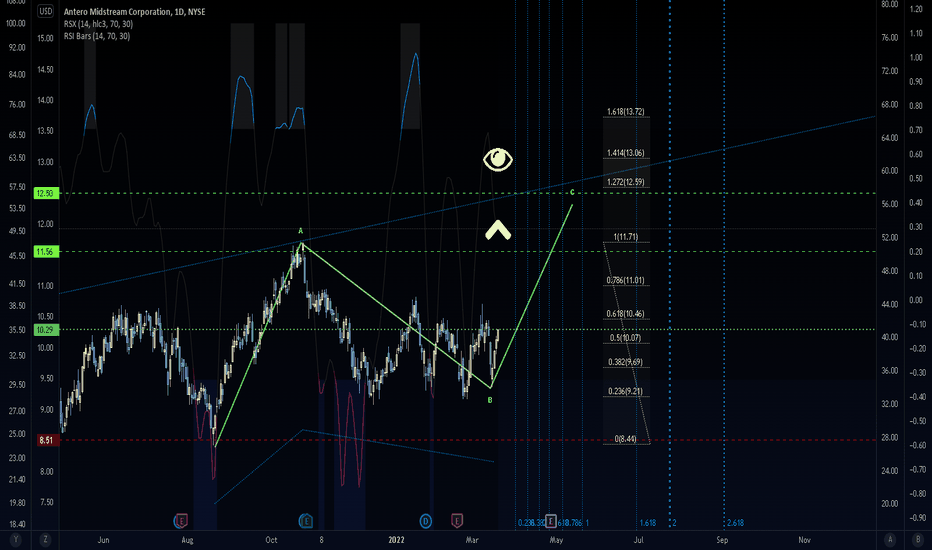Screen dimensions: 932x550
Task: Select the 0.236(9.21) Fibonacci level label
Action: click(x=625, y=391)
